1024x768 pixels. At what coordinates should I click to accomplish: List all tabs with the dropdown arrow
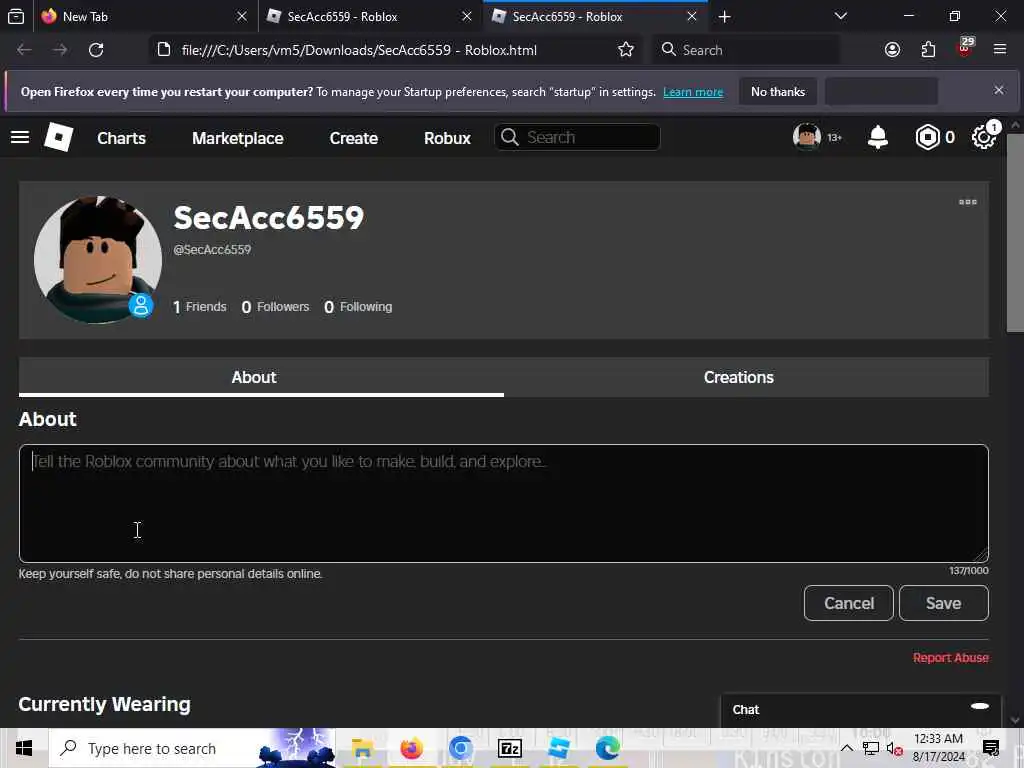(840, 16)
